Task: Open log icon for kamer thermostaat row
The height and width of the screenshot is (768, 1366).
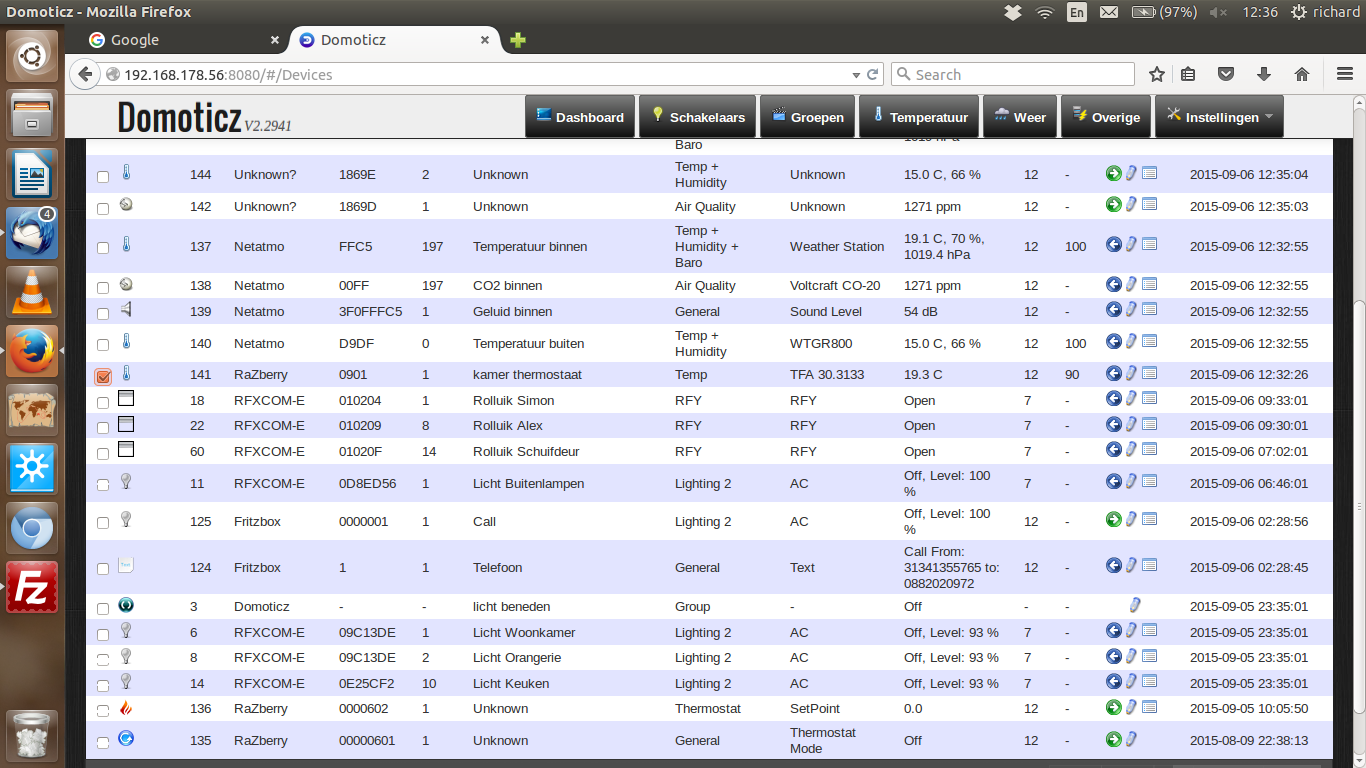Action: coord(1150,373)
